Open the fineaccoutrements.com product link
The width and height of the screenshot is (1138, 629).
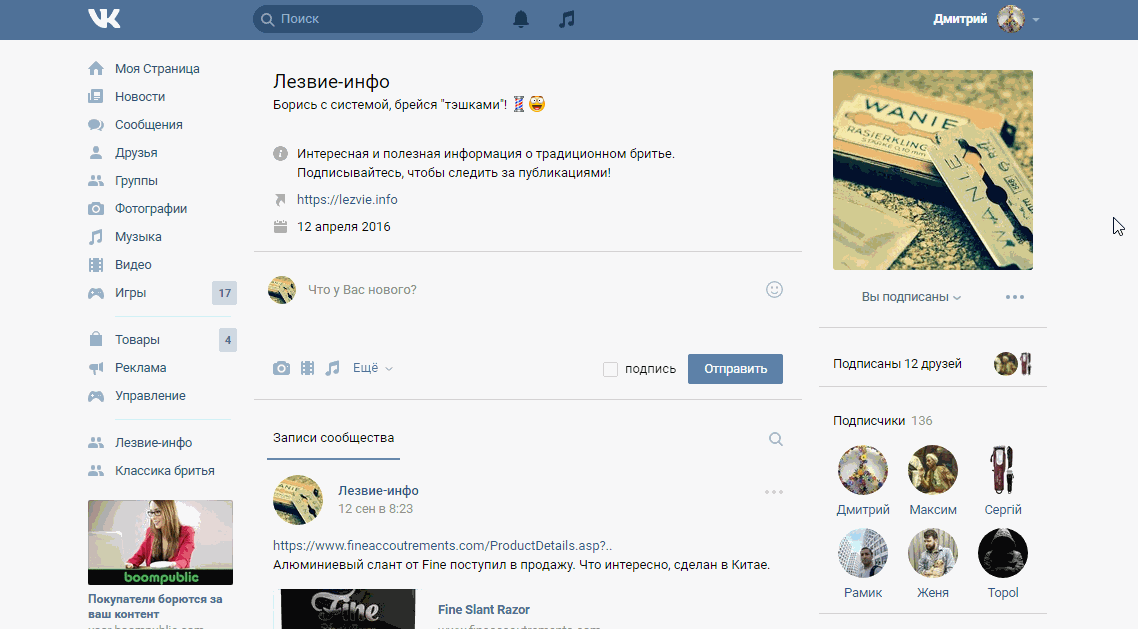442,546
